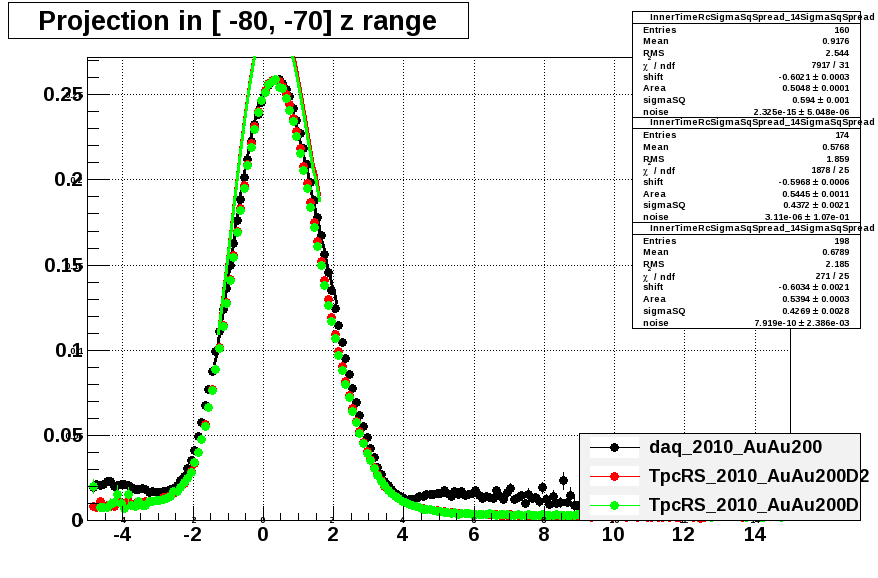Screen dimensions: 878x578
Task: Click the sigmaSQ value 0.594 ± 0.001
Action: [820, 100]
